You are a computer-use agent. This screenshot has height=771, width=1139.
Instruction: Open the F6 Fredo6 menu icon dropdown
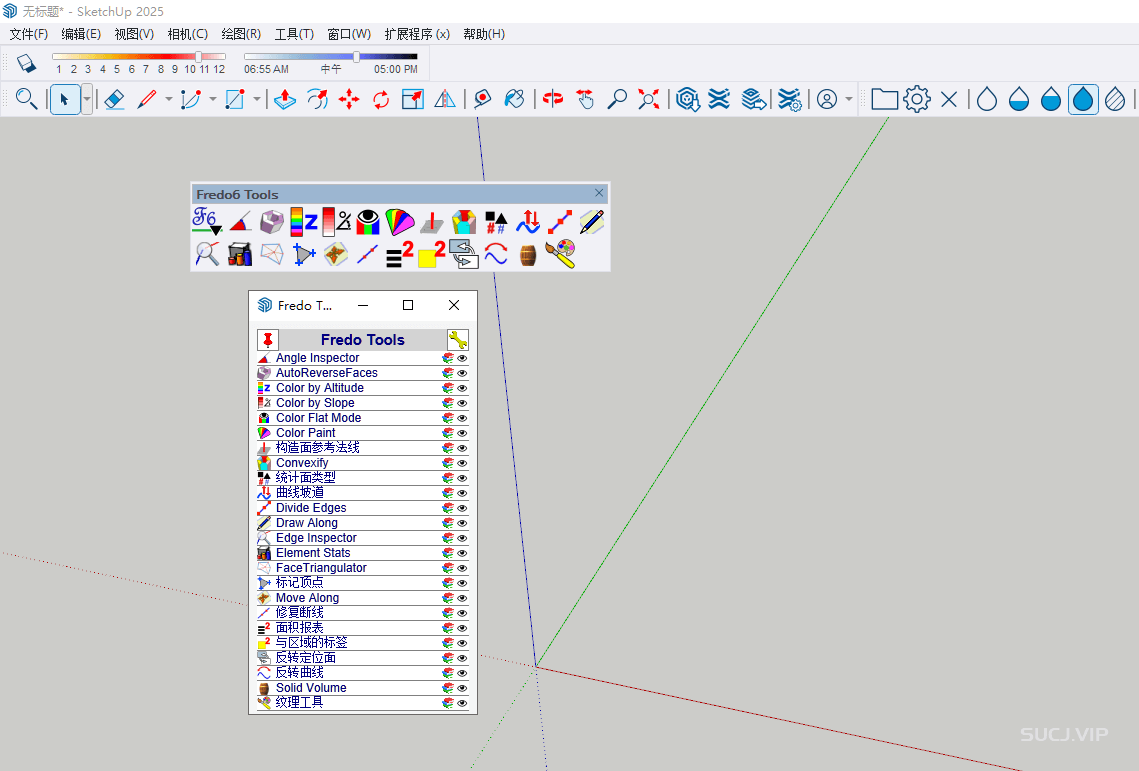[207, 222]
